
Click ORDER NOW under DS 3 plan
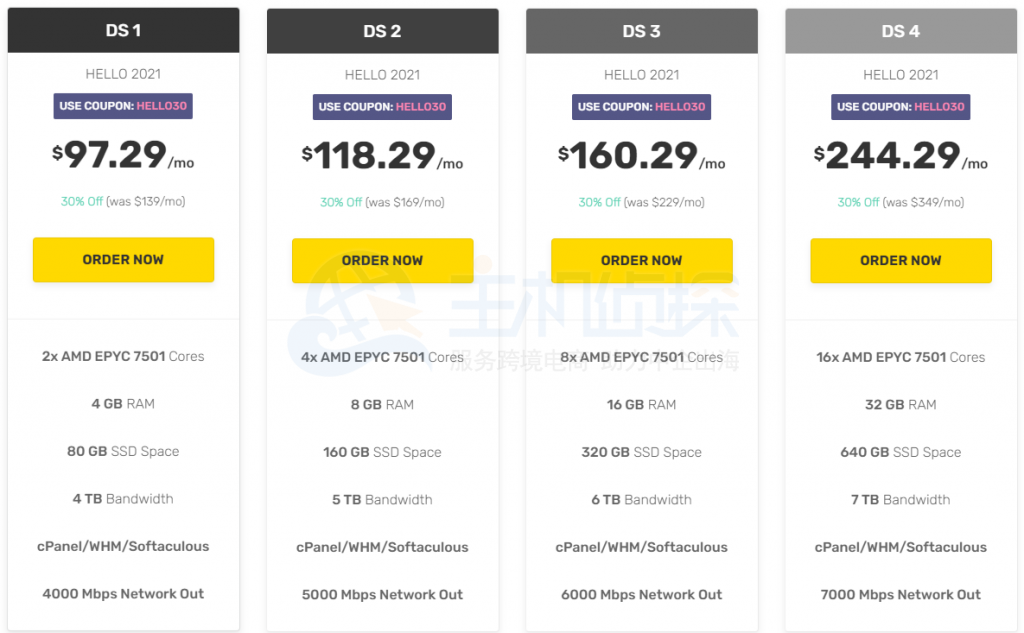pyautogui.click(x=641, y=259)
